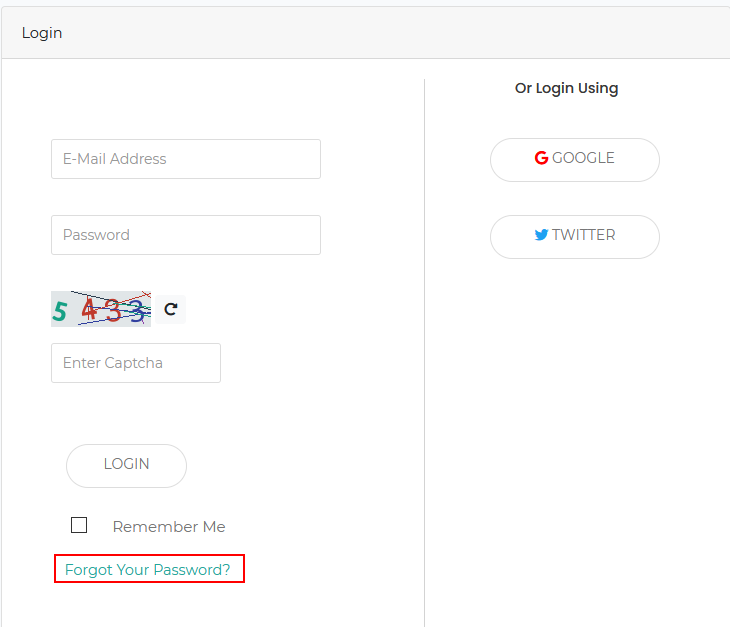Click the red 3 in the captcha

click(x=113, y=312)
